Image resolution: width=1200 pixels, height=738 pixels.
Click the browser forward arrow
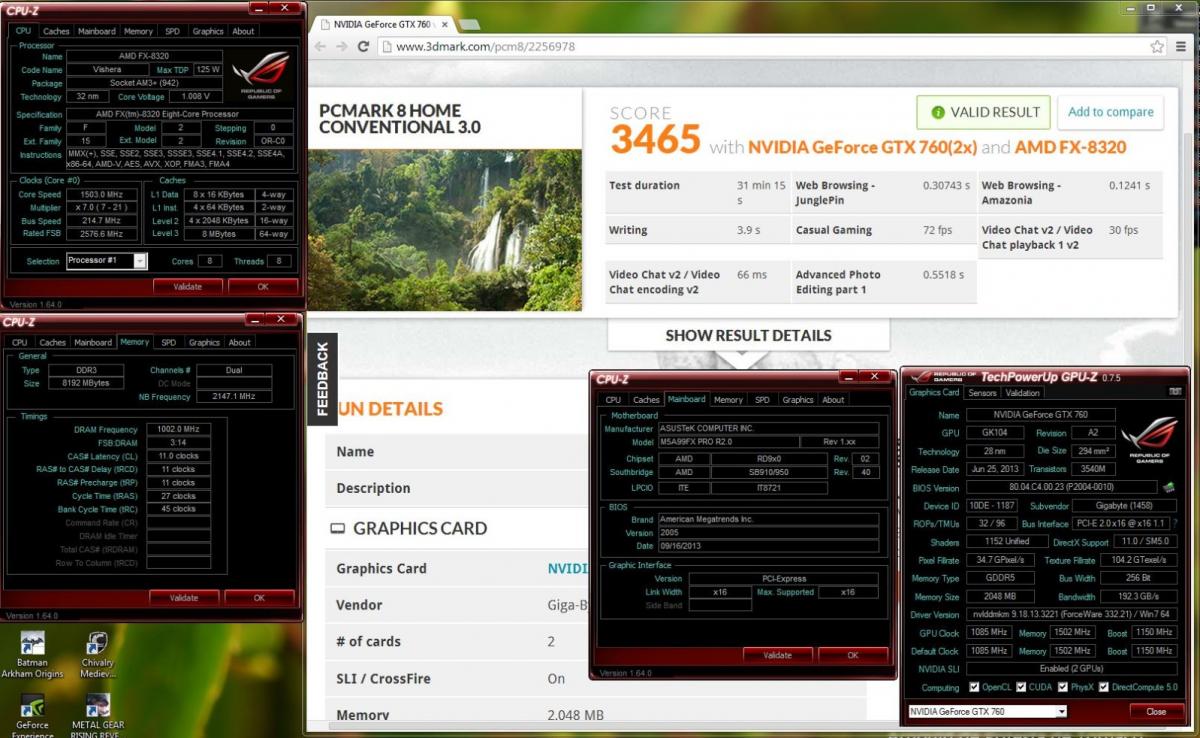click(341, 47)
